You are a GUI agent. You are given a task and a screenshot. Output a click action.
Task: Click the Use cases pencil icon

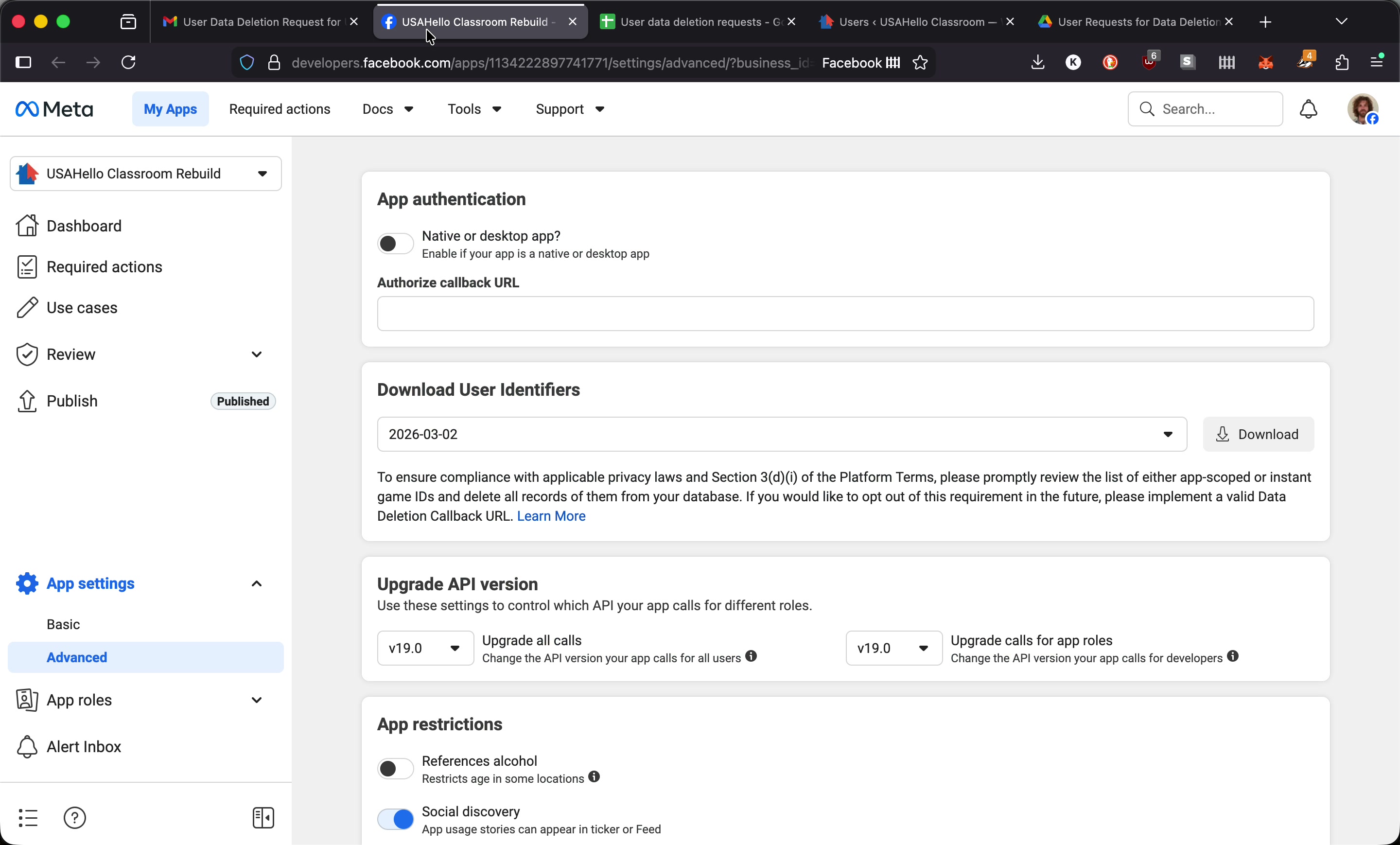click(x=27, y=307)
